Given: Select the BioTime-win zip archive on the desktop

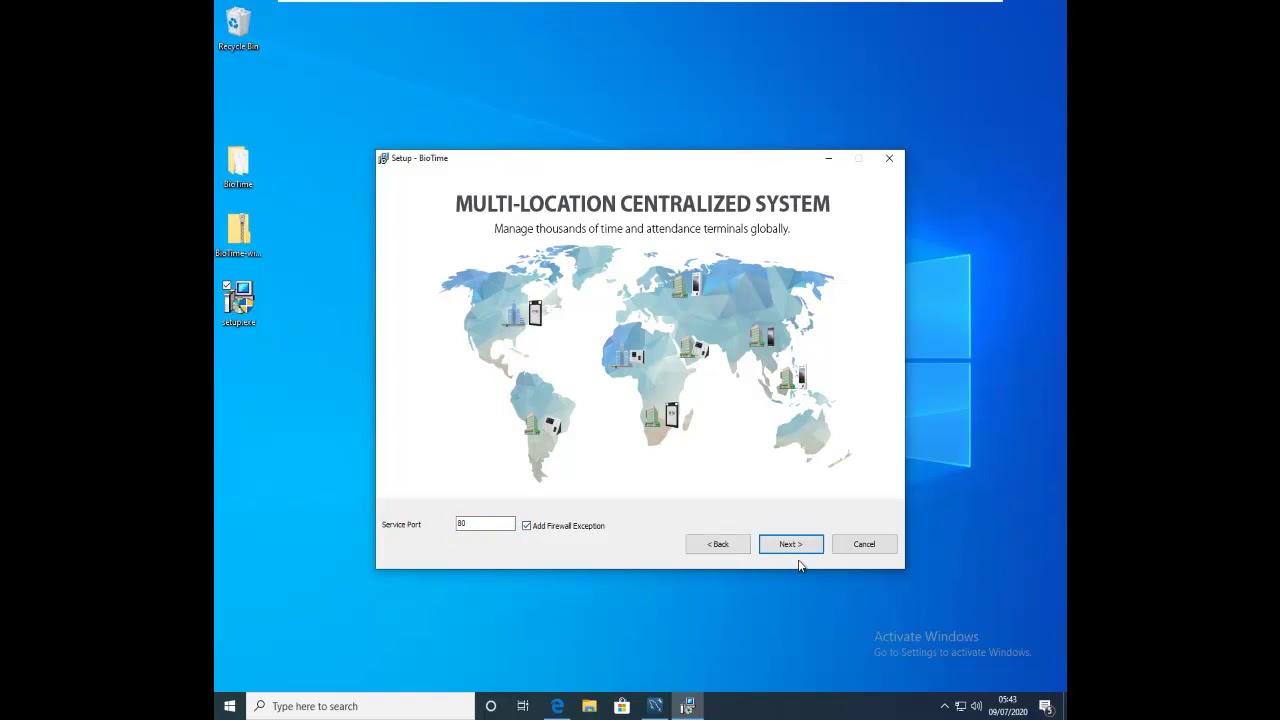Looking at the screenshot, I should click(238, 236).
